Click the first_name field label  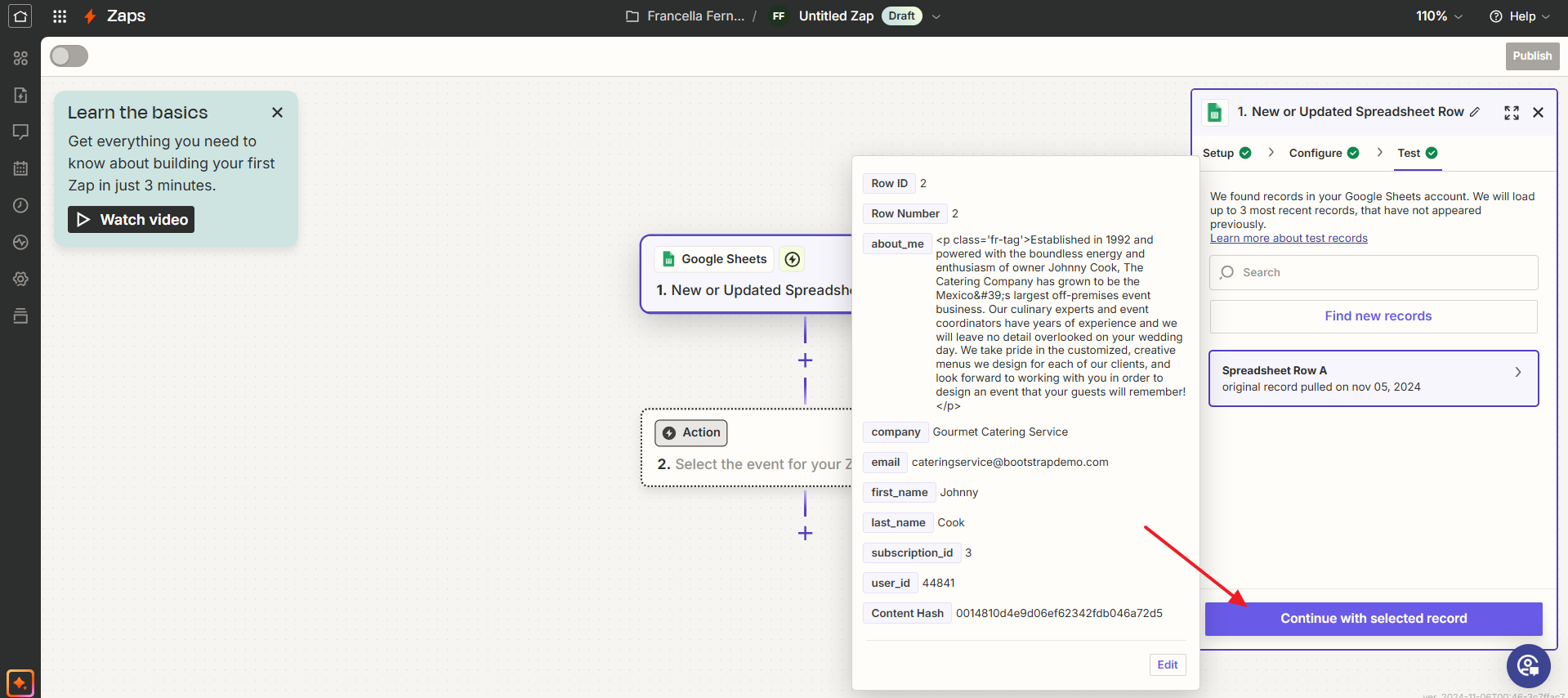[x=899, y=492]
